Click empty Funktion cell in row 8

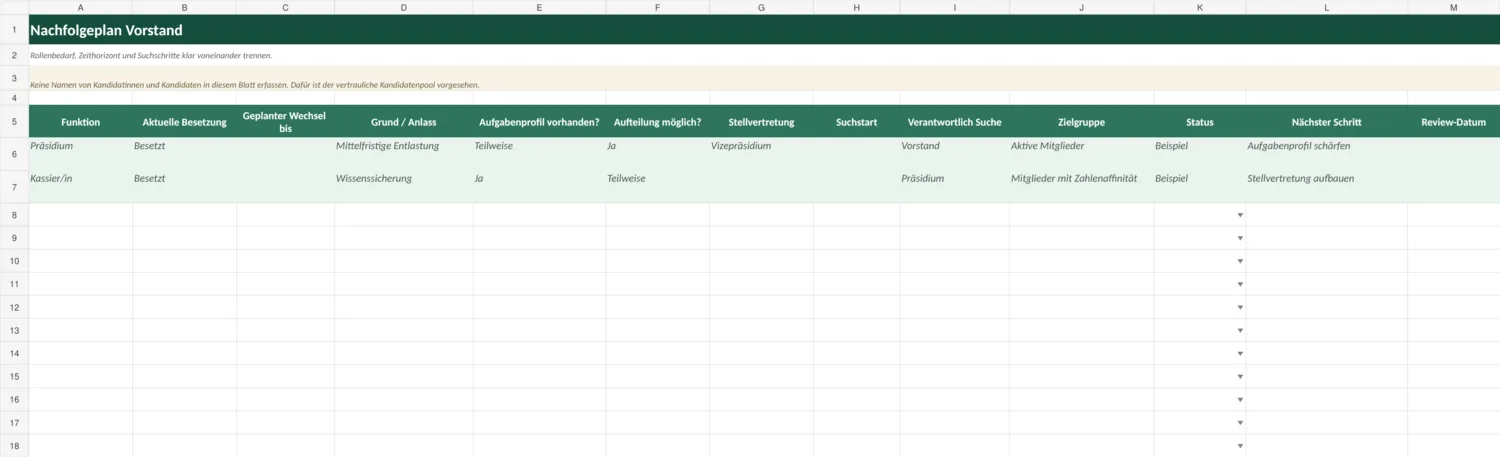[x=80, y=215]
